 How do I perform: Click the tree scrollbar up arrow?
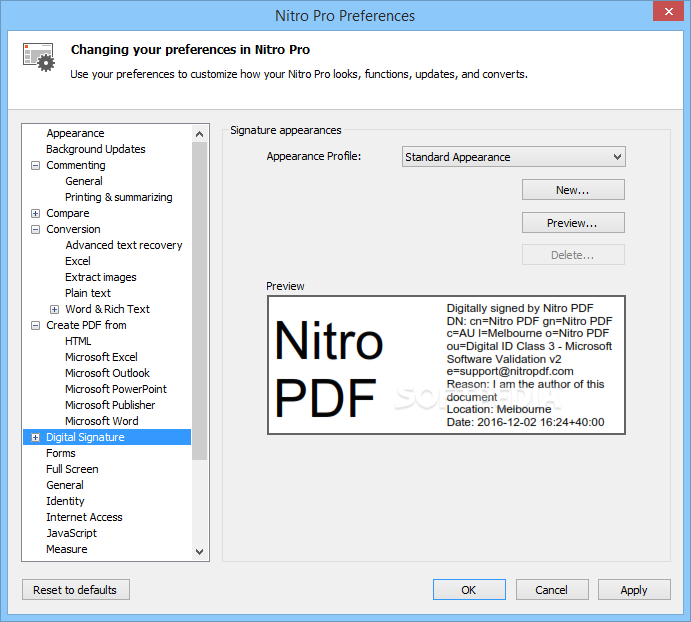tap(200, 134)
